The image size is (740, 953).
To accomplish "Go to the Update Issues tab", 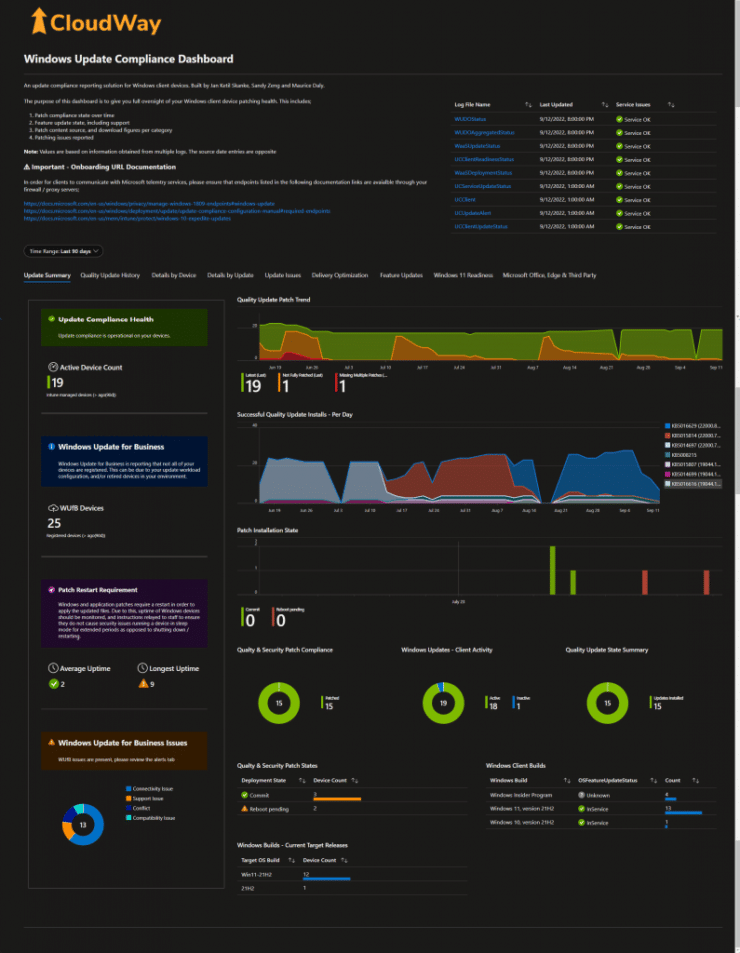I will coord(283,275).
